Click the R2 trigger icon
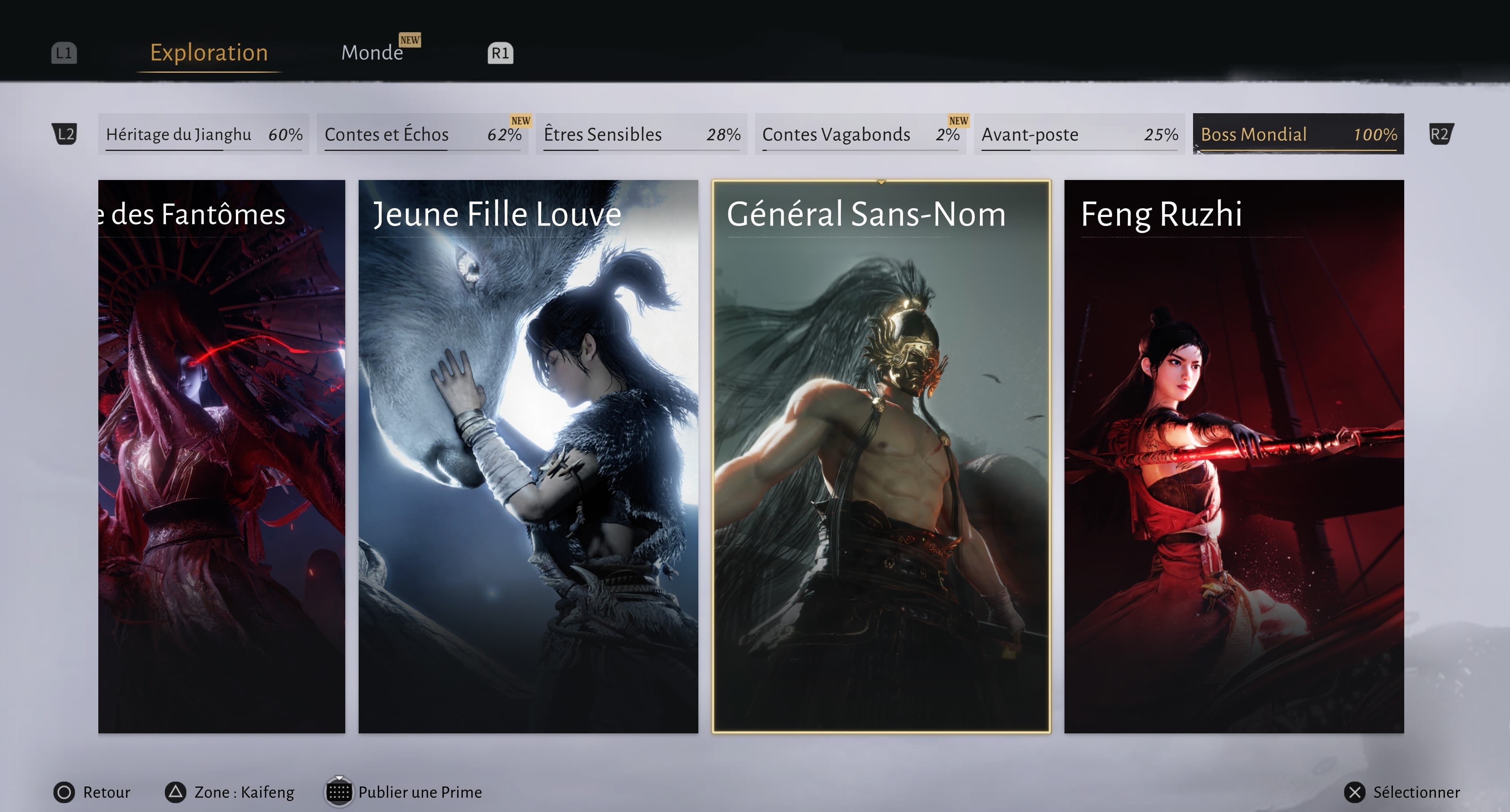1510x812 pixels. coord(1442,134)
